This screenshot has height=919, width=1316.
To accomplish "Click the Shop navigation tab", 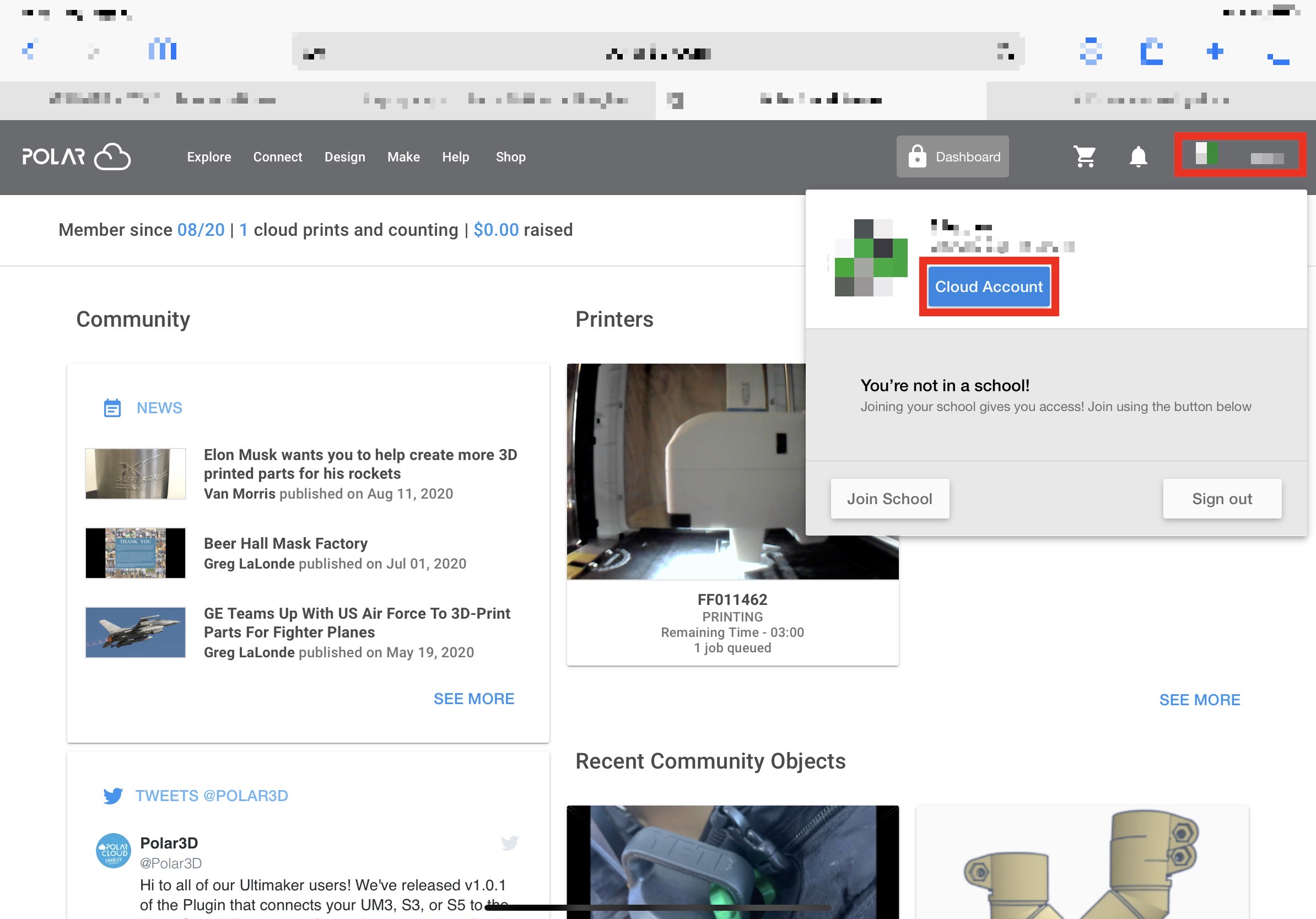I will tap(510, 156).
